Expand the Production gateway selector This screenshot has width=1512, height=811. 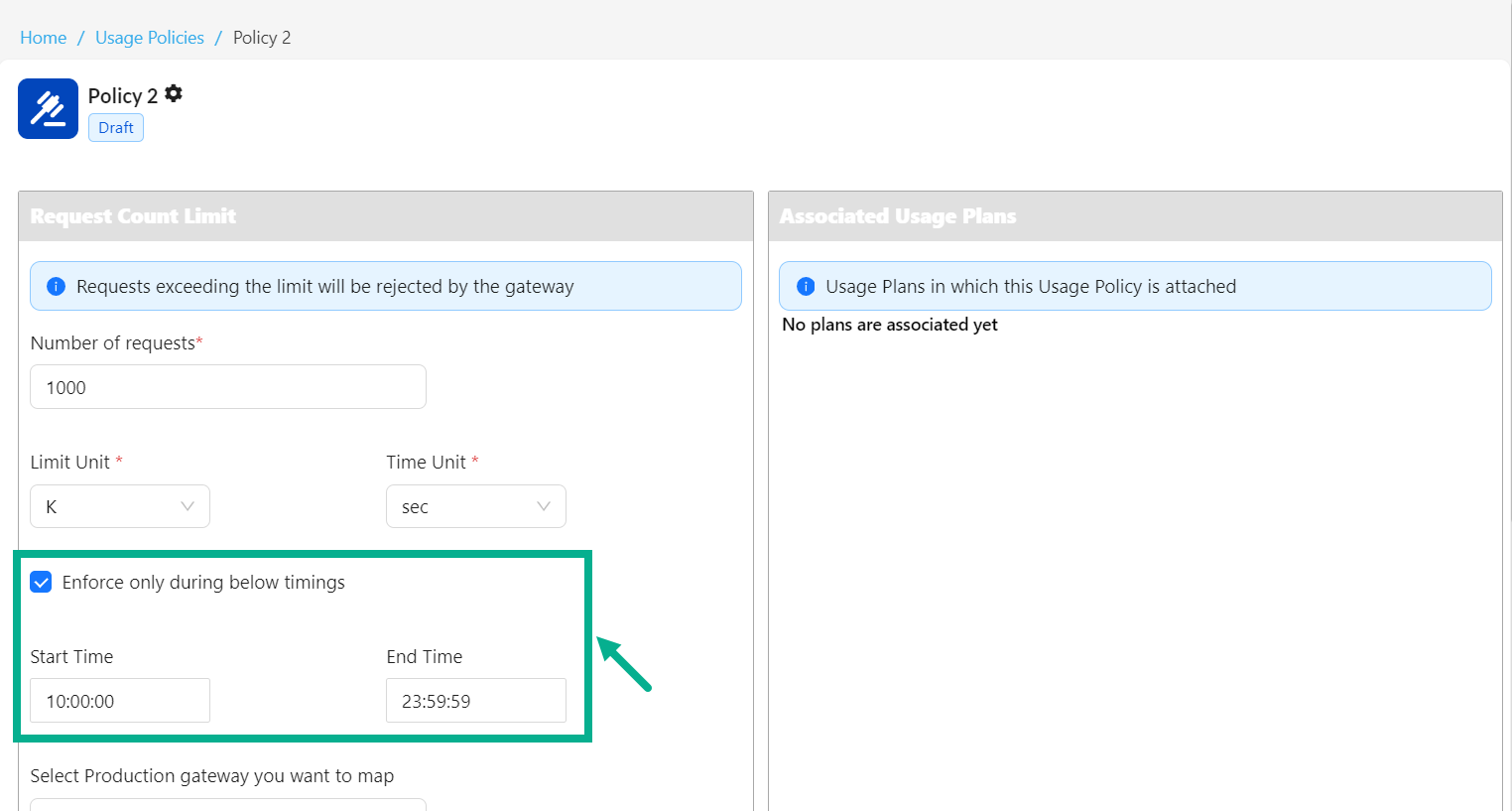[228, 804]
